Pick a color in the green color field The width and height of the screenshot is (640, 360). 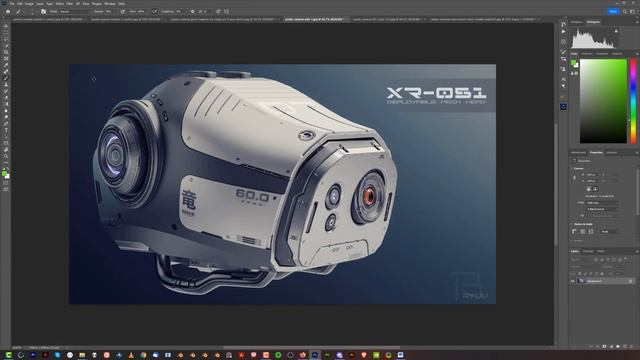point(603,101)
